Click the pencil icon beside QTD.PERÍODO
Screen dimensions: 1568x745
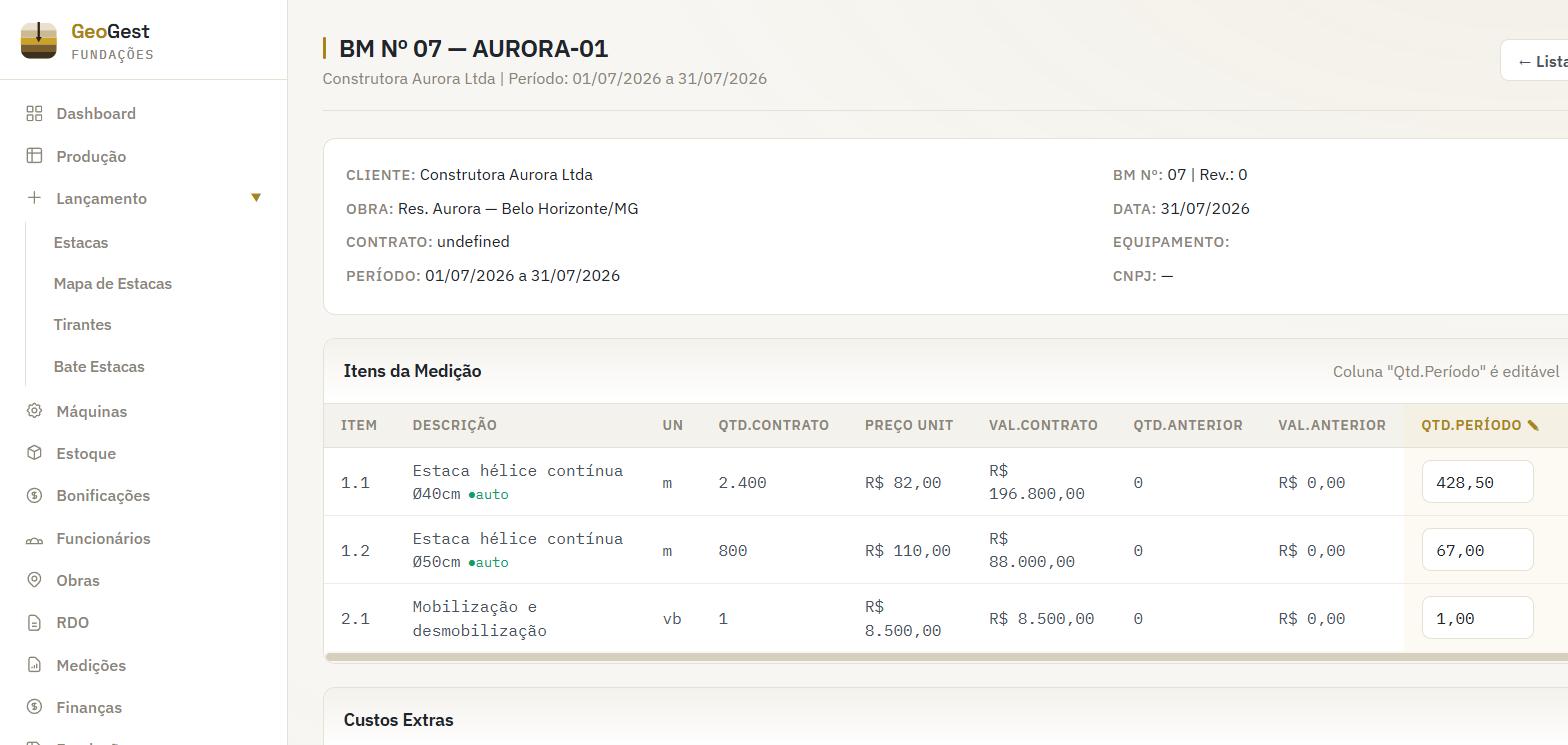coord(1533,426)
